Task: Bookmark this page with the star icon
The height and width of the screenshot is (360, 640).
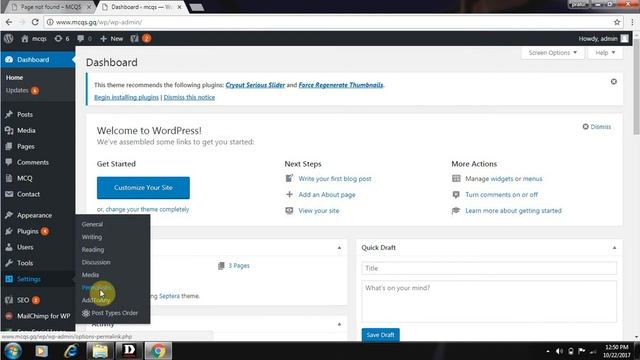Action: [617, 22]
